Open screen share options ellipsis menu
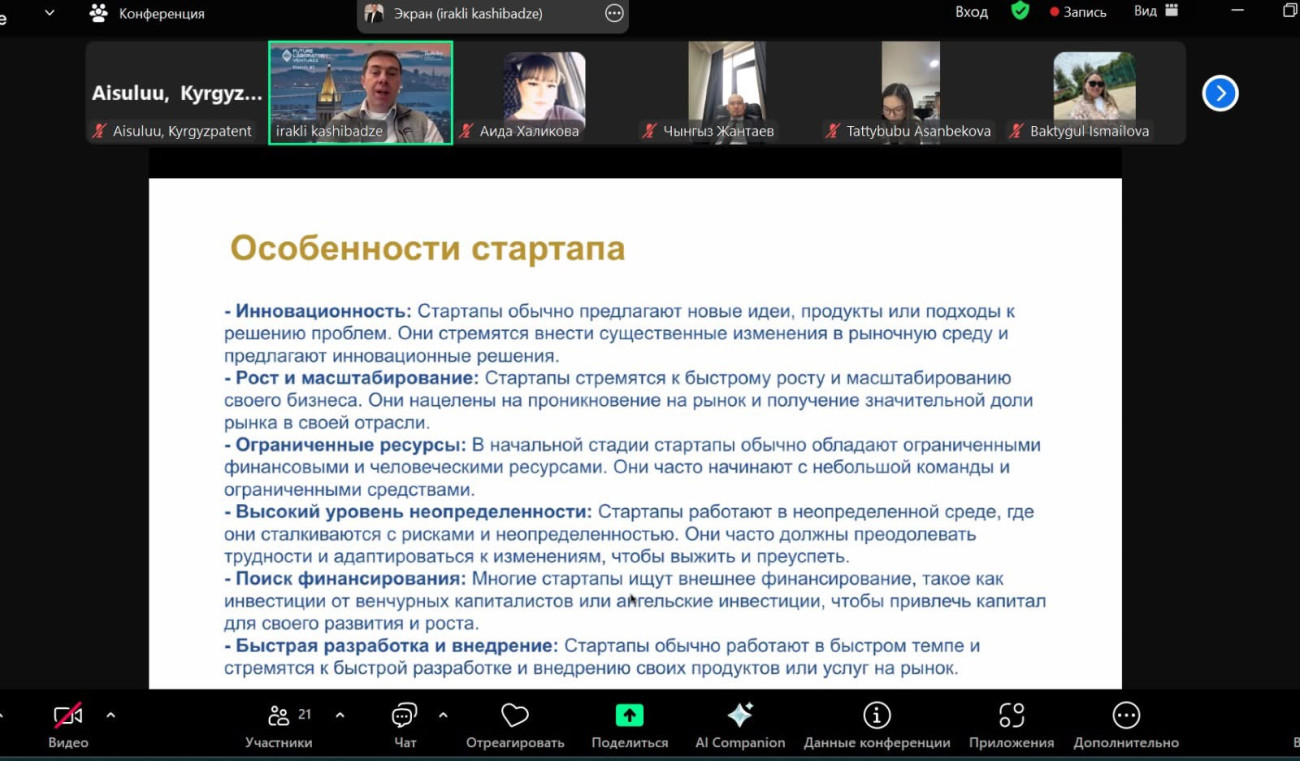1300x761 pixels. pos(614,13)
